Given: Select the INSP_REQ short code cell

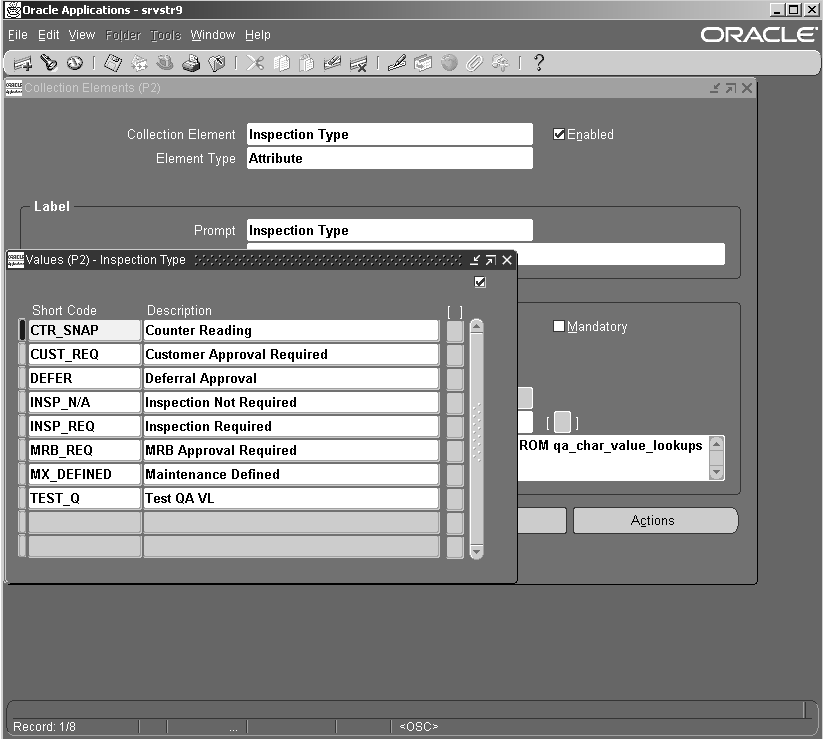Looking at the screenshot, I should point(85,427).
